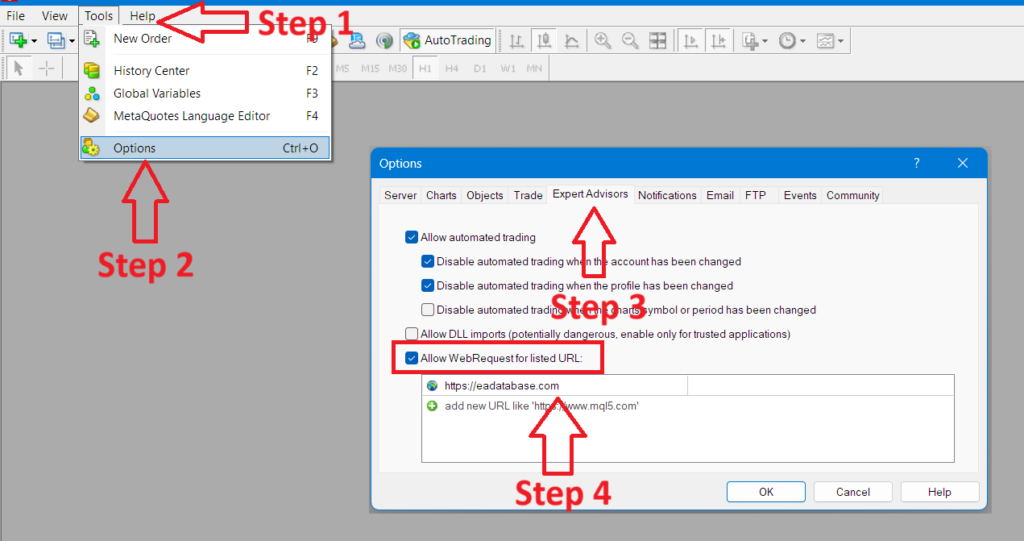Click the Signals cloud user icon
Screen dimensions: 1024x541
click(357, 41)
